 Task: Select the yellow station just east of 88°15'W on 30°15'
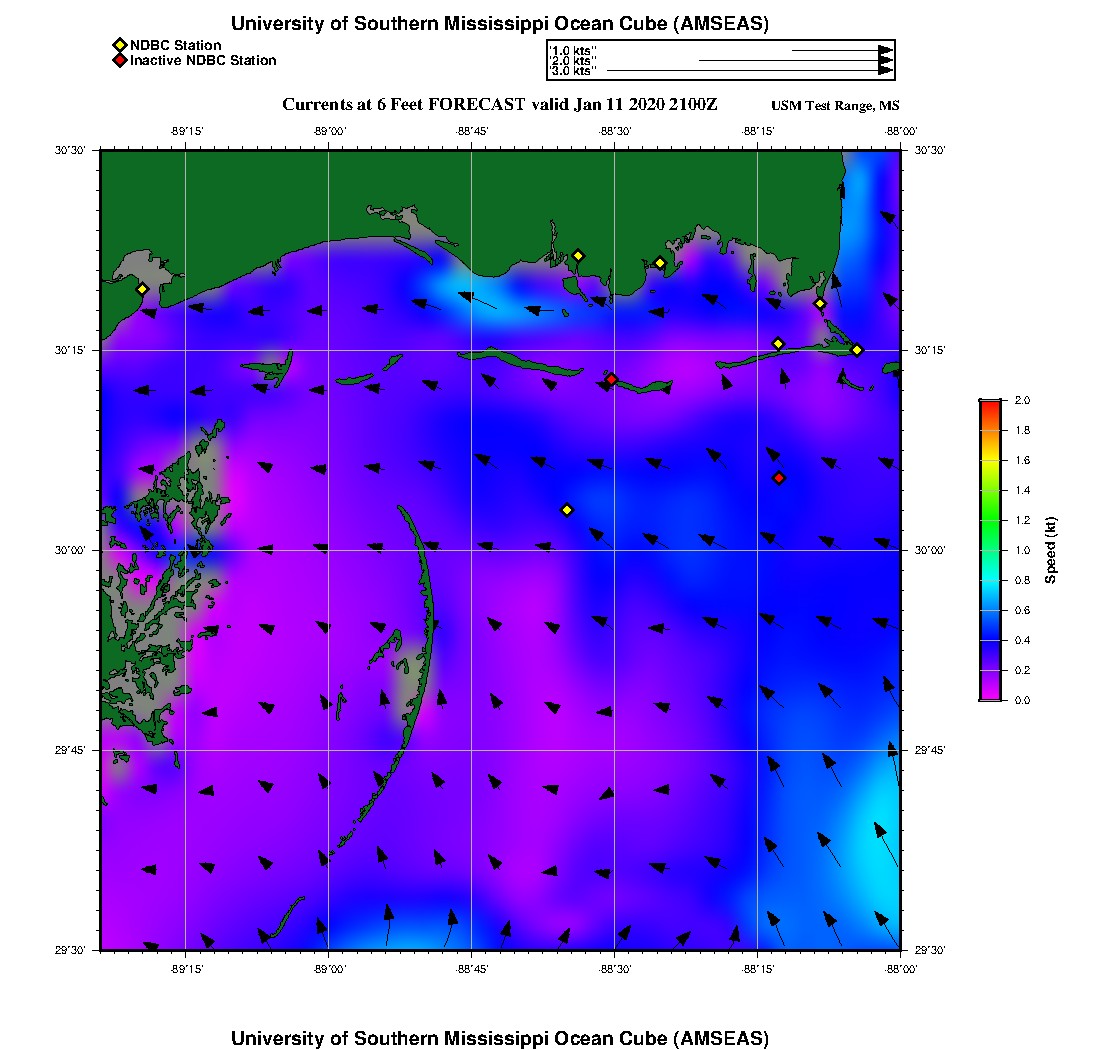[x=778, y=344]
